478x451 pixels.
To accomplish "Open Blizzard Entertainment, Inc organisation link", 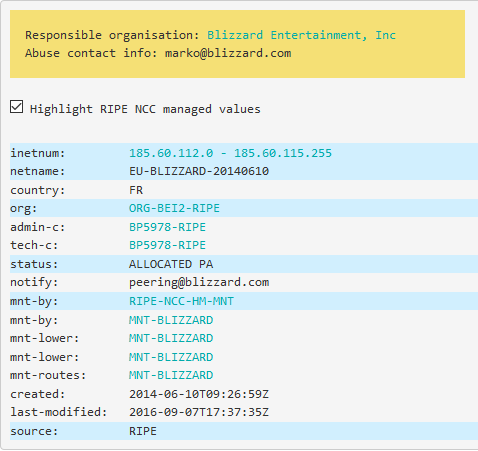I will 301,35.
